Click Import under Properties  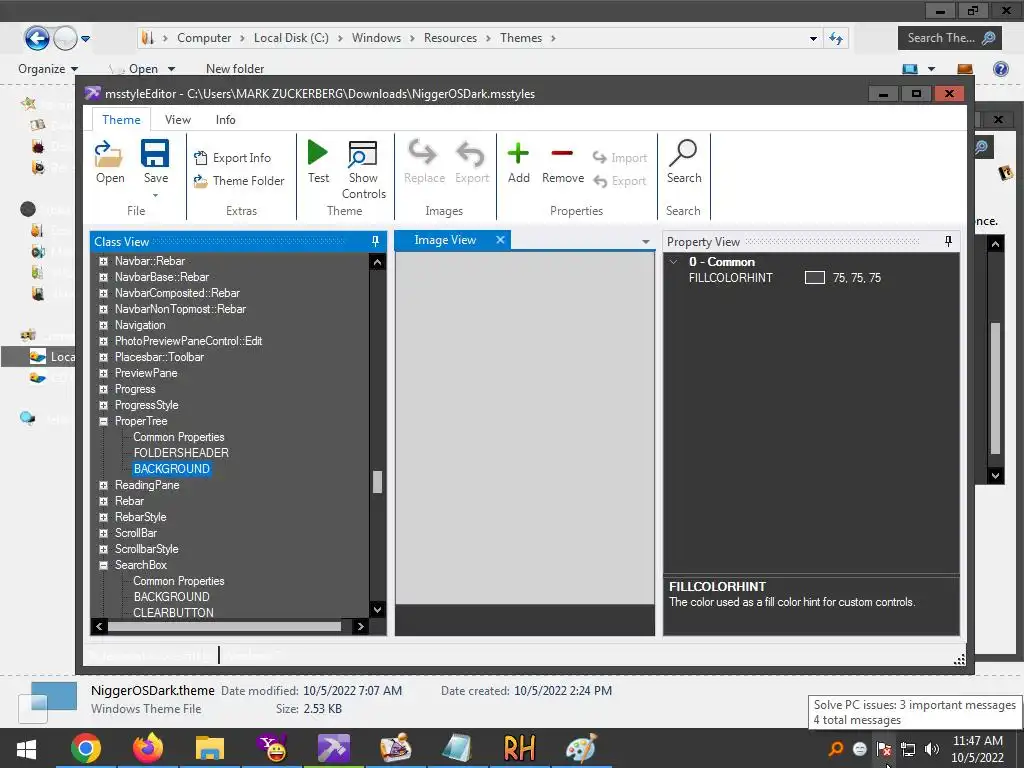[620, 157]
